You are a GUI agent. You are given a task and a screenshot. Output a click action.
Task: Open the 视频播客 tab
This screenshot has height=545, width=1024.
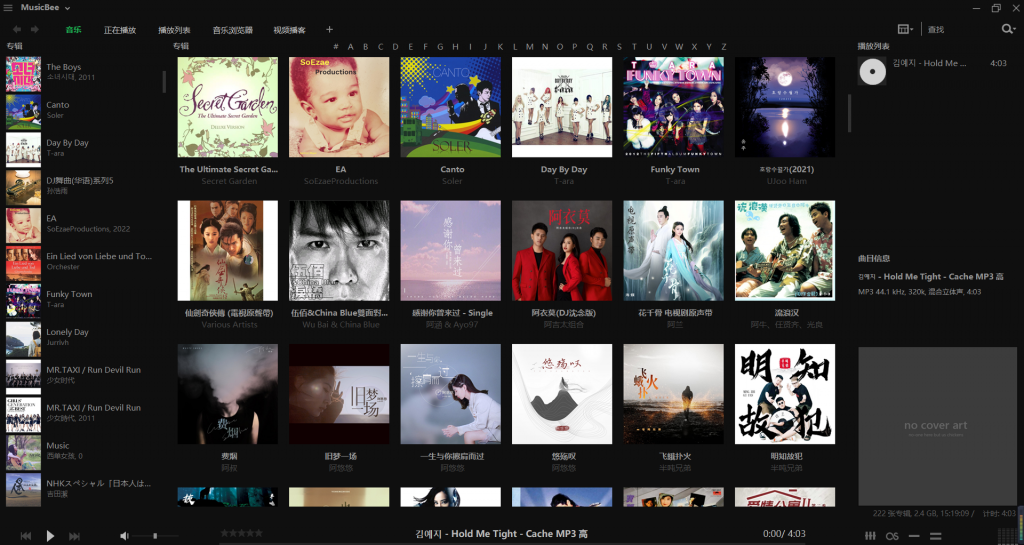(x=289, y=30)
